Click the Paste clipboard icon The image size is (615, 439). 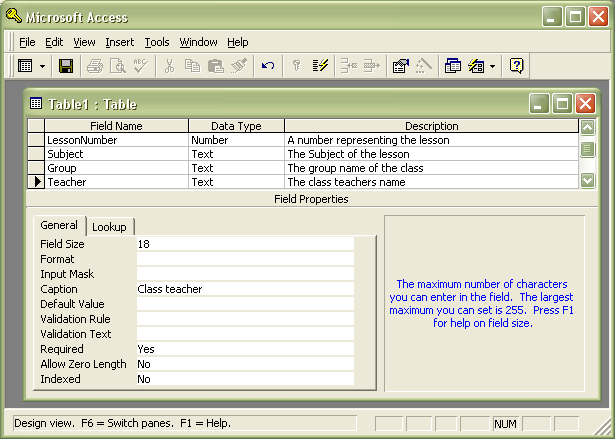point(215,66)
